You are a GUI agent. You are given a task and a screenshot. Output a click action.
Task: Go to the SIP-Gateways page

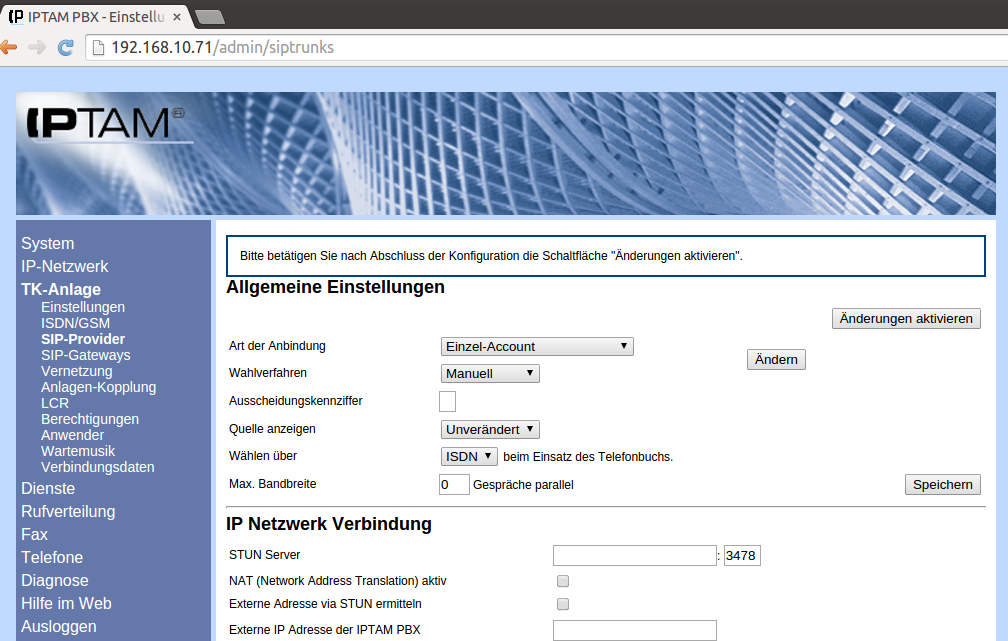tap(85, 355)
